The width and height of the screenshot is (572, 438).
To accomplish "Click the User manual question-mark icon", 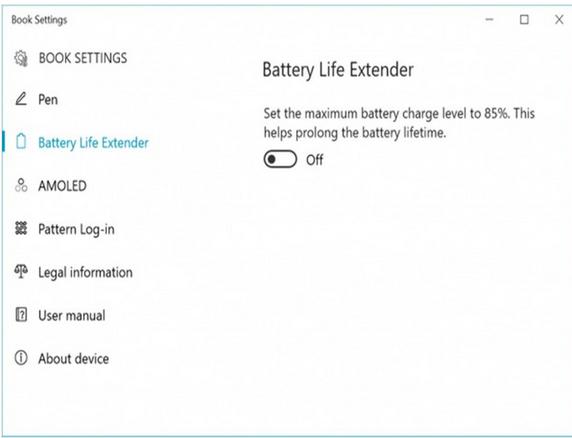I will coord(21,315).
